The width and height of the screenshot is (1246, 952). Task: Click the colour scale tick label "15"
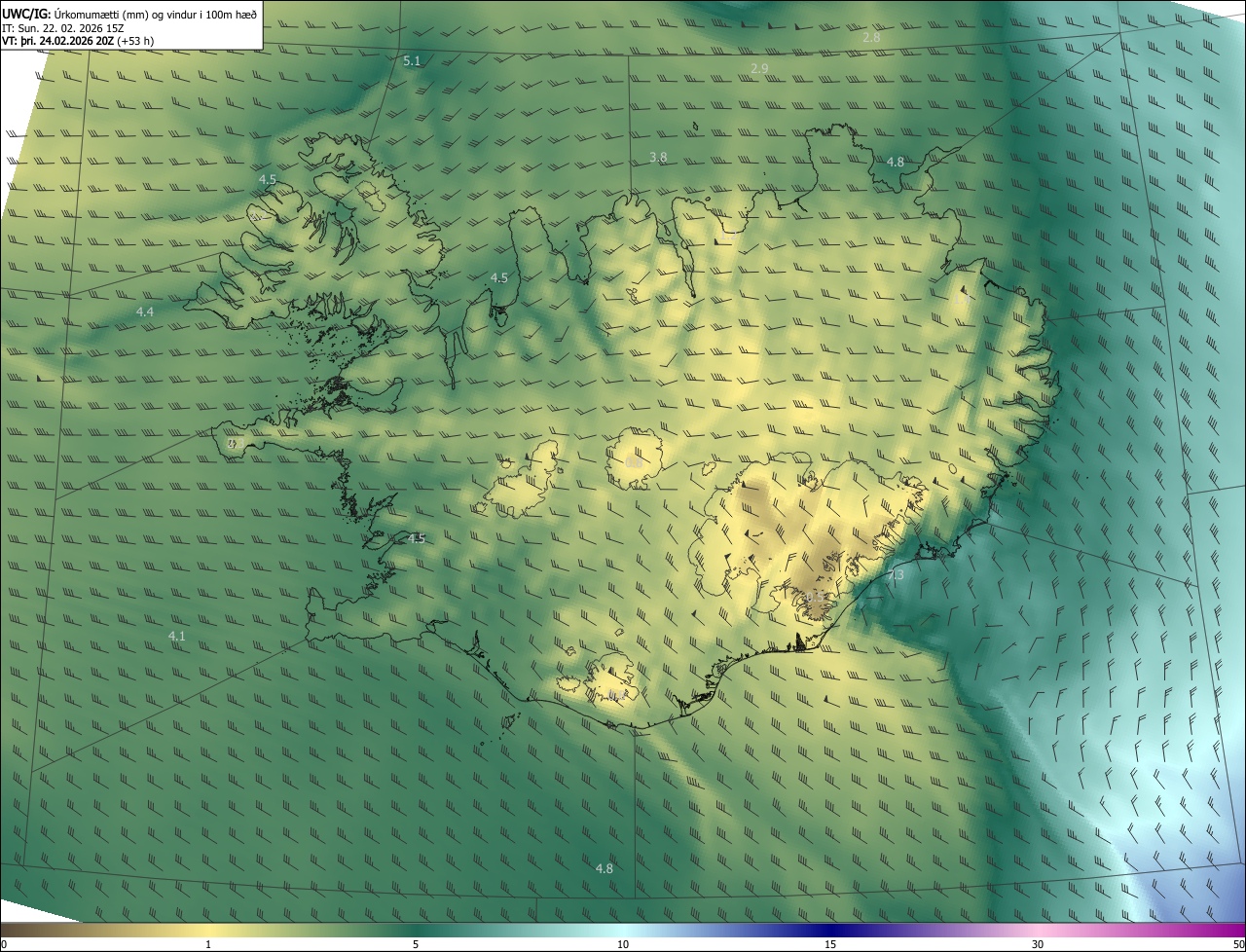[830, 944]
